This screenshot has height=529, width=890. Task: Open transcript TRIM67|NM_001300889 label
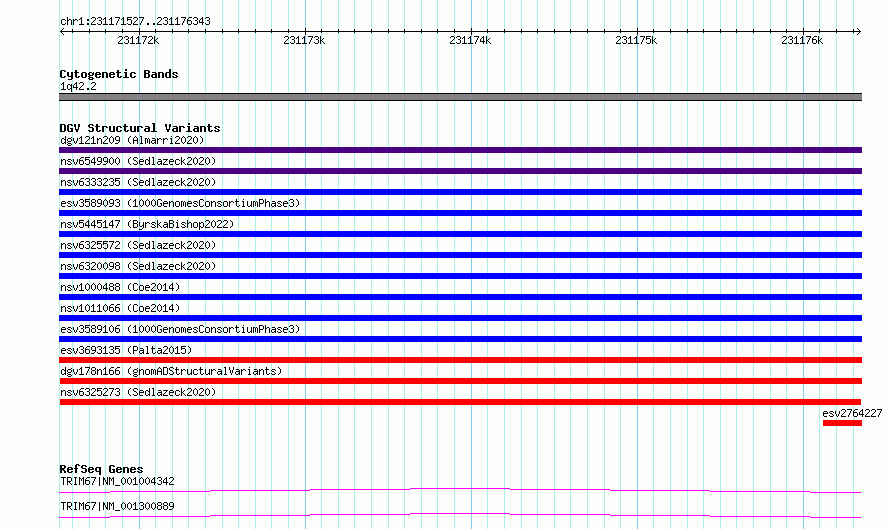pyautogui.click(x=117, y=506)
